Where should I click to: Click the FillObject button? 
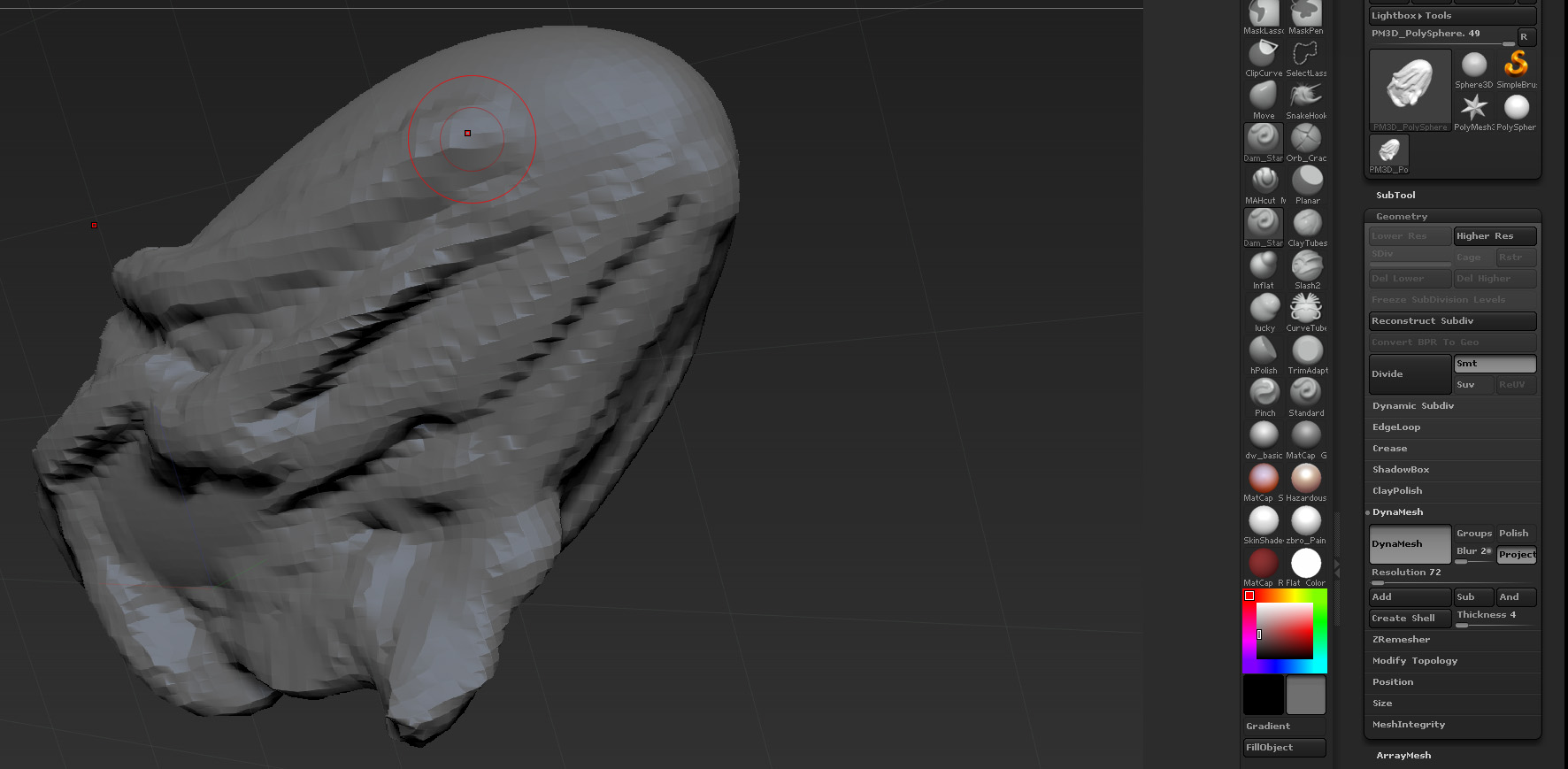coord(1284,748)
